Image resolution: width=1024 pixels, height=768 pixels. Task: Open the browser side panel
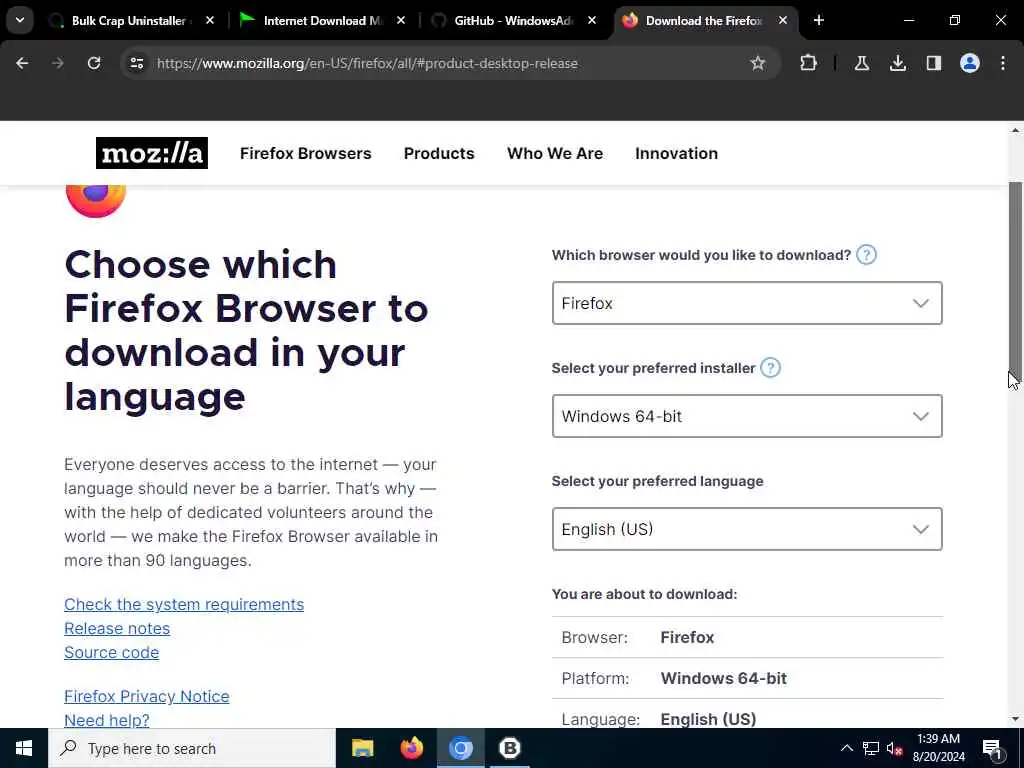934,63
